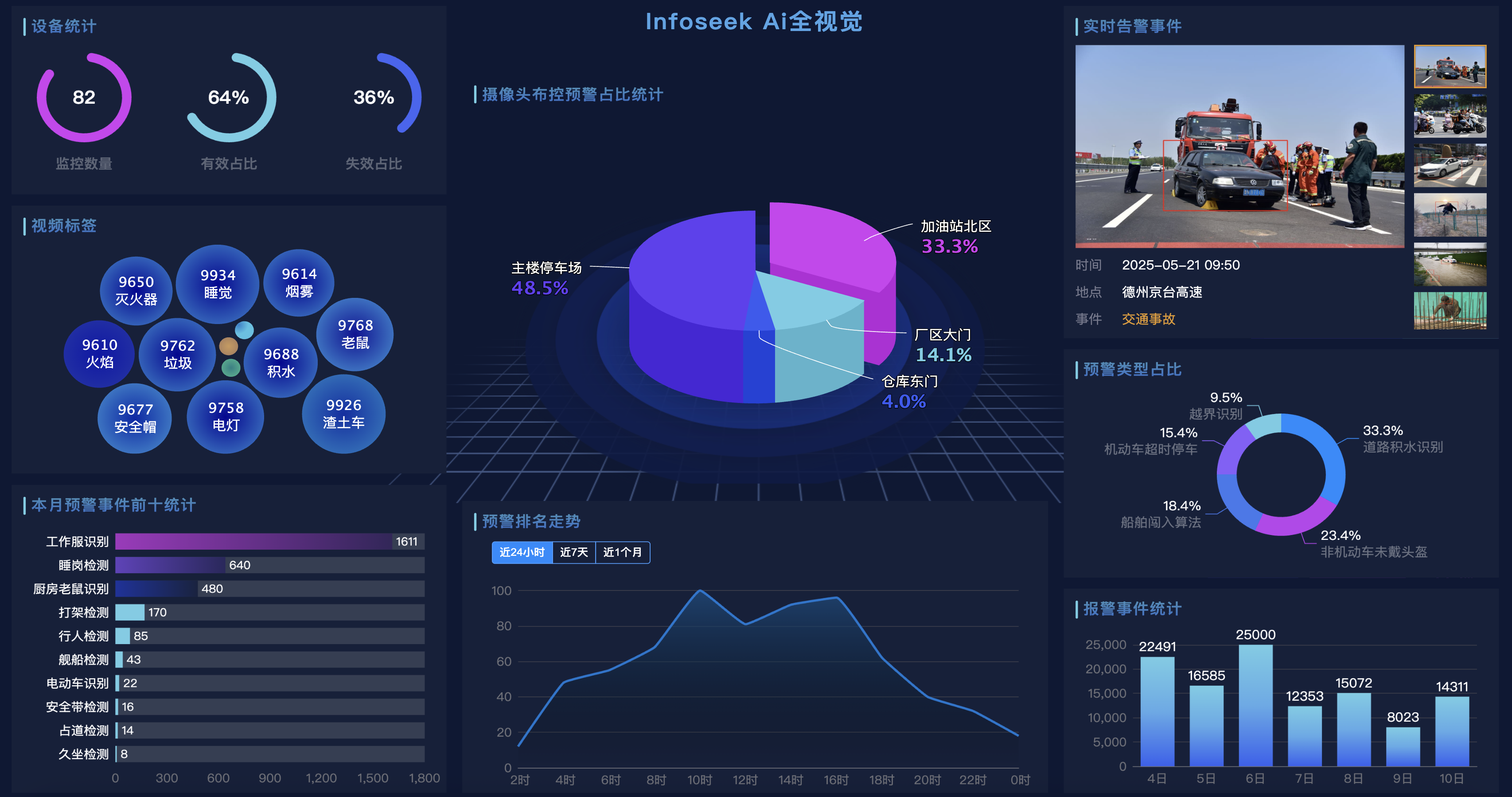Image resolution: width=1512 pixels, height=797 pixels.
Task: Click the 9768 老鼠 bubble
Action: coord(355,334)
